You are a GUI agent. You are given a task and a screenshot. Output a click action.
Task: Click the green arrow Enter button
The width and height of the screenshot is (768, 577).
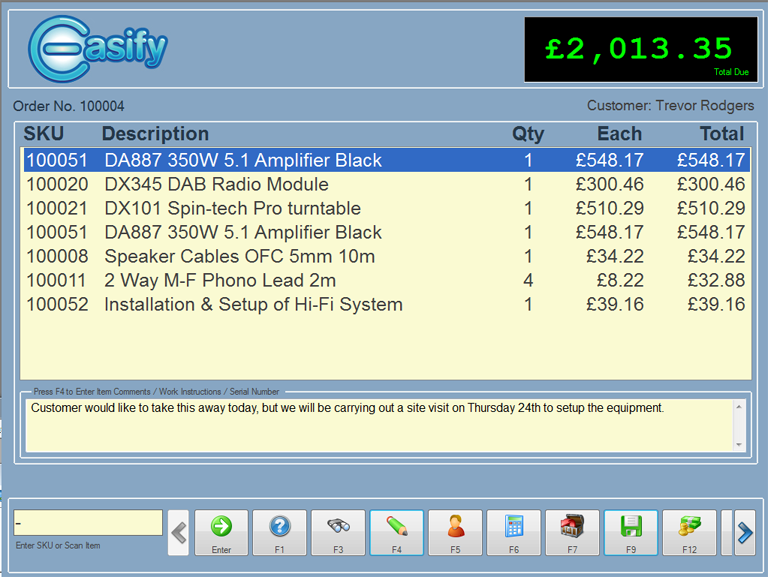221,532
